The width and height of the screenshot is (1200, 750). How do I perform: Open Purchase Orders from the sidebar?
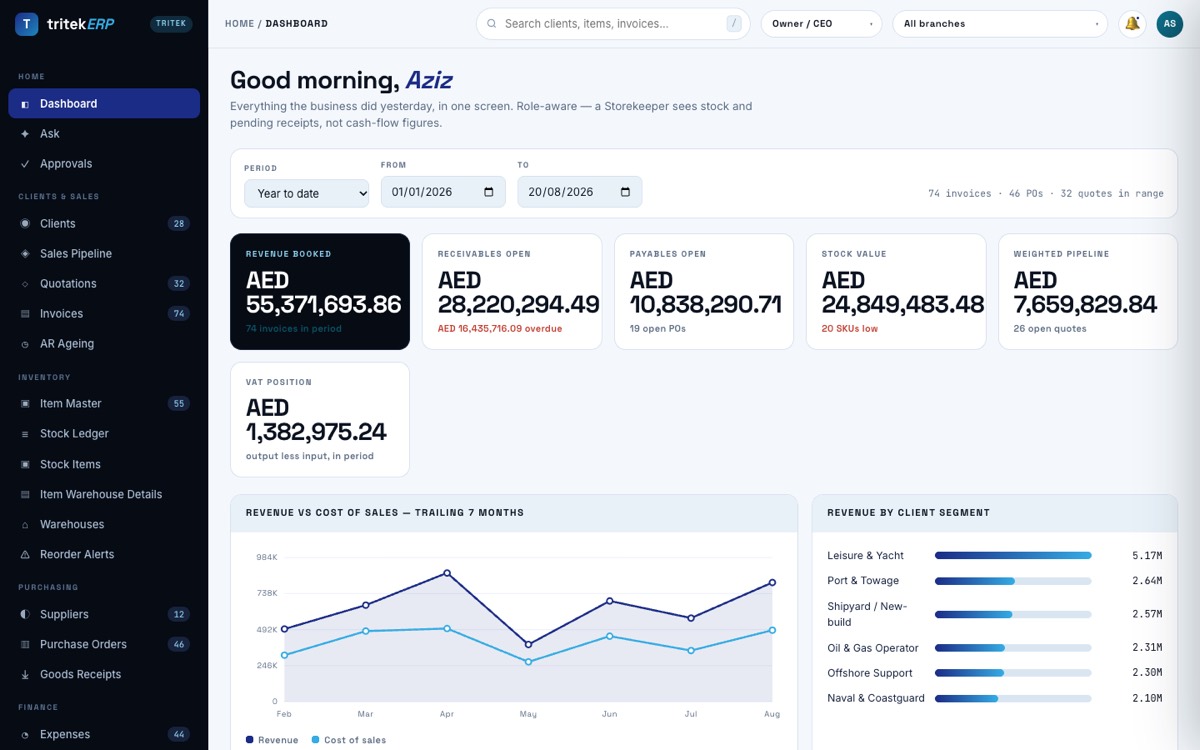coord(104,645)
